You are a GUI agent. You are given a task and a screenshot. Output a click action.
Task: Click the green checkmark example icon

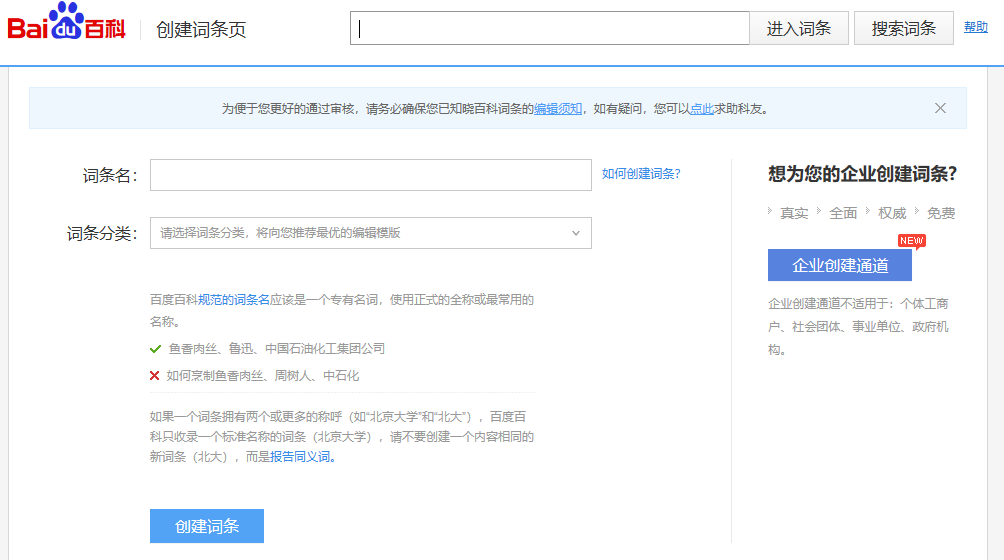click(x=155, y=349)
